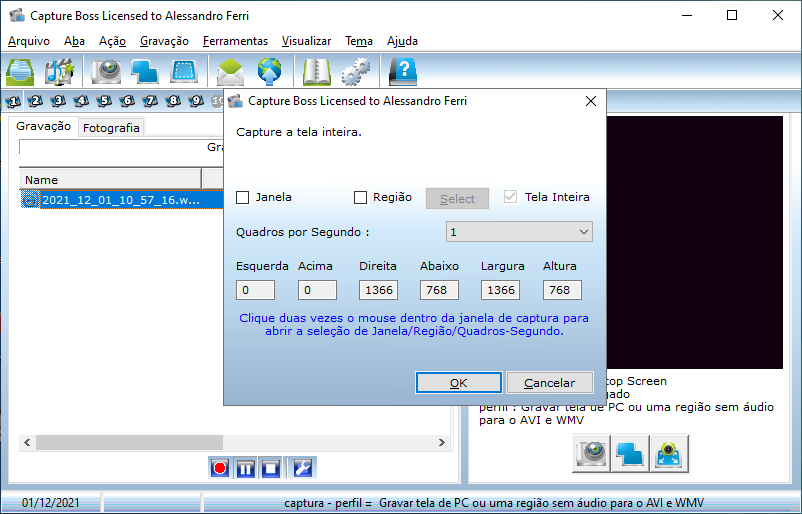The height and width of the screenshot is (514, 802).
Task: Click the Name column header
Action: 110,180
